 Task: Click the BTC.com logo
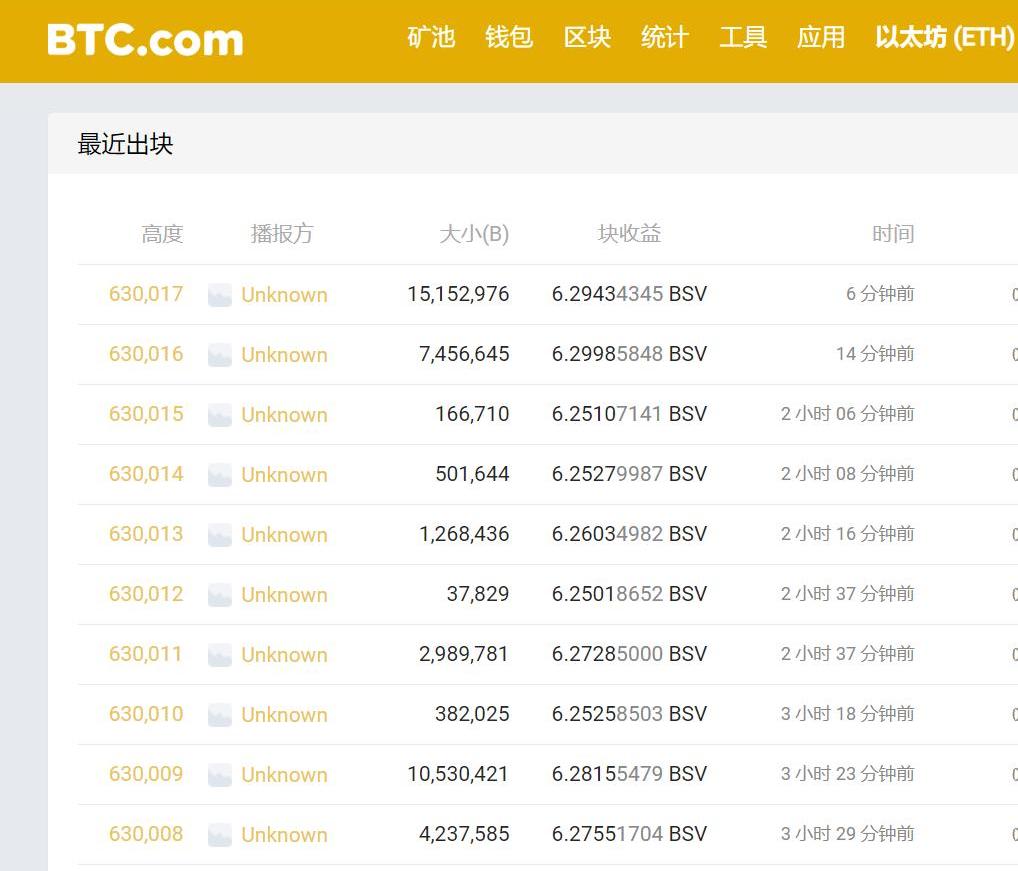(x=145, y=40)
